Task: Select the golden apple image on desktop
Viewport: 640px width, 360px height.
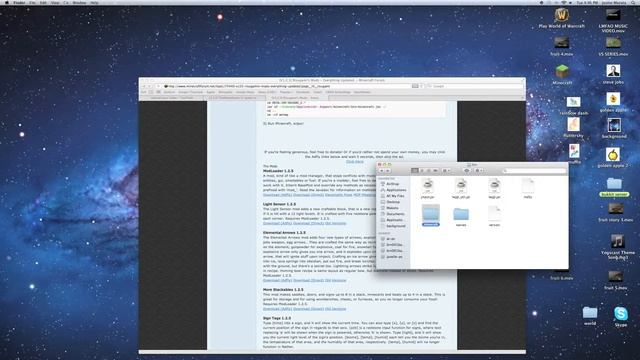Action: [613, 99]
